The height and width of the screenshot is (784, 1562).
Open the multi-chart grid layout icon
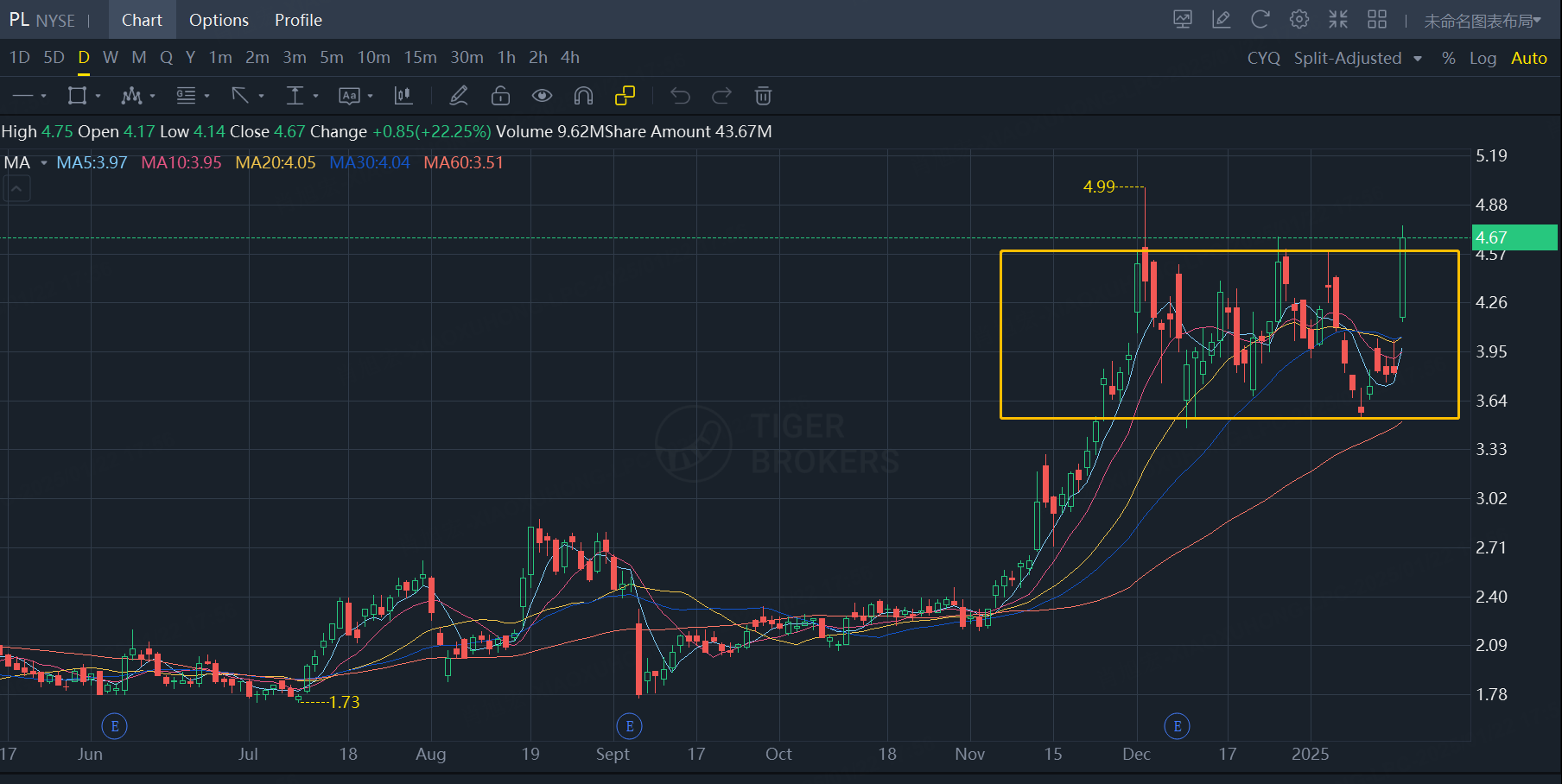[1377, 20]
